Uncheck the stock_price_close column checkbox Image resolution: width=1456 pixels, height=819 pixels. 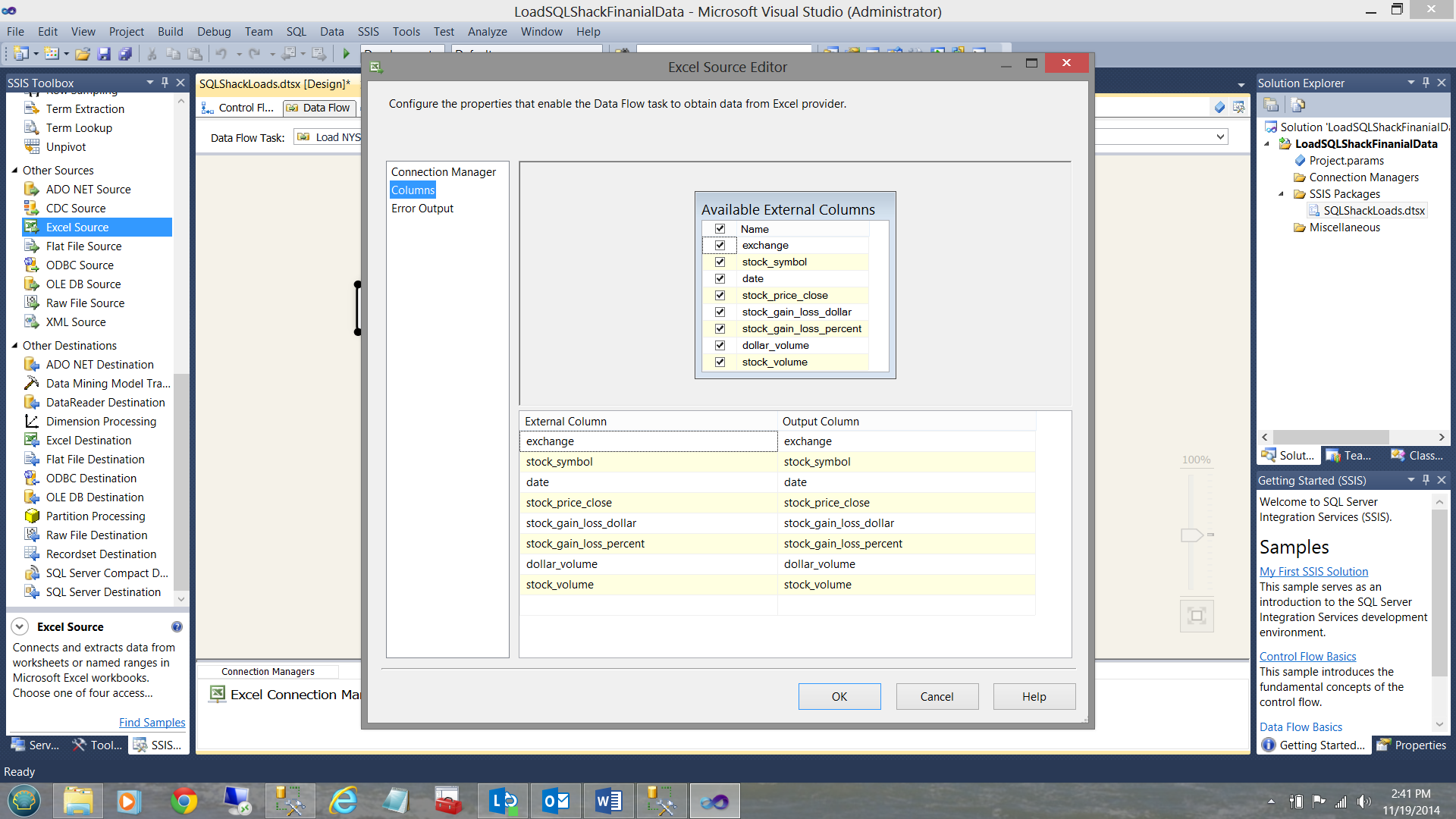pyautogui.click(x=720, y=295)
